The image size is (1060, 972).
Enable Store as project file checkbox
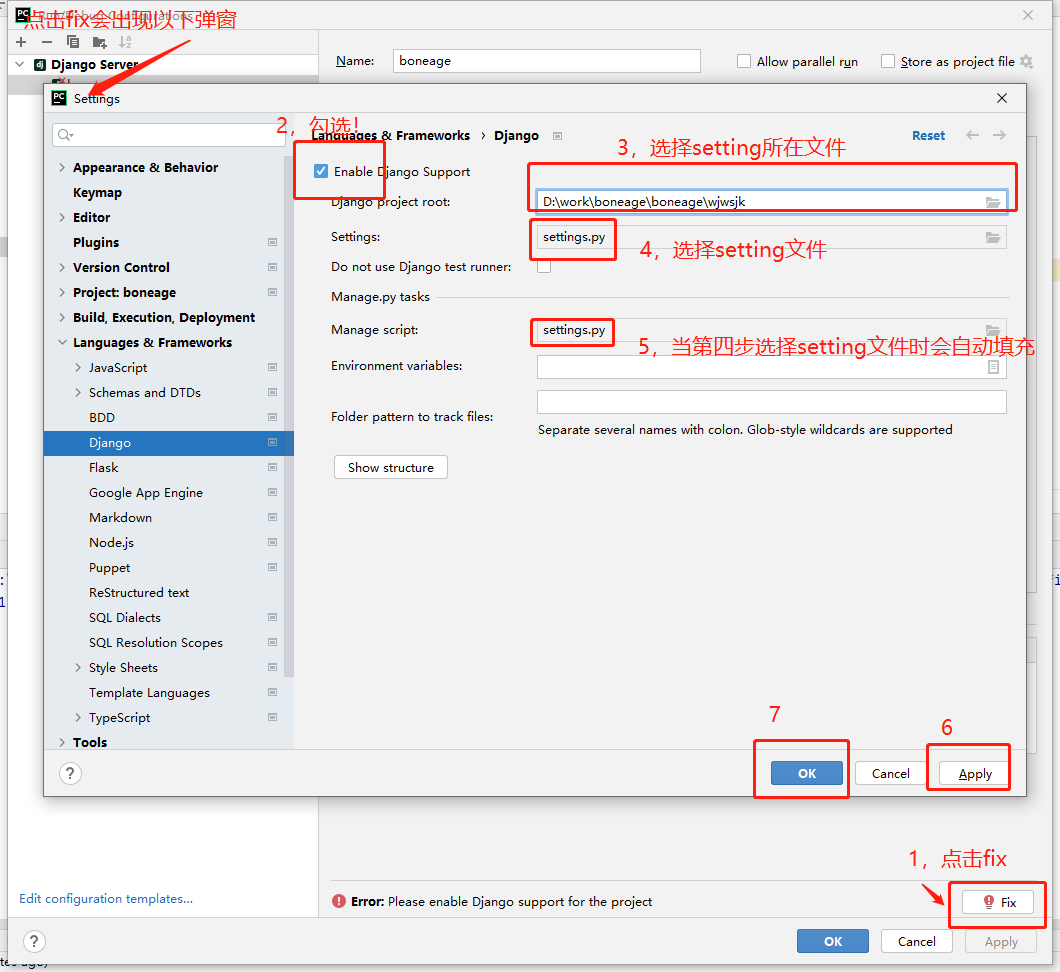pyautogui.click(x=888, y=62)
